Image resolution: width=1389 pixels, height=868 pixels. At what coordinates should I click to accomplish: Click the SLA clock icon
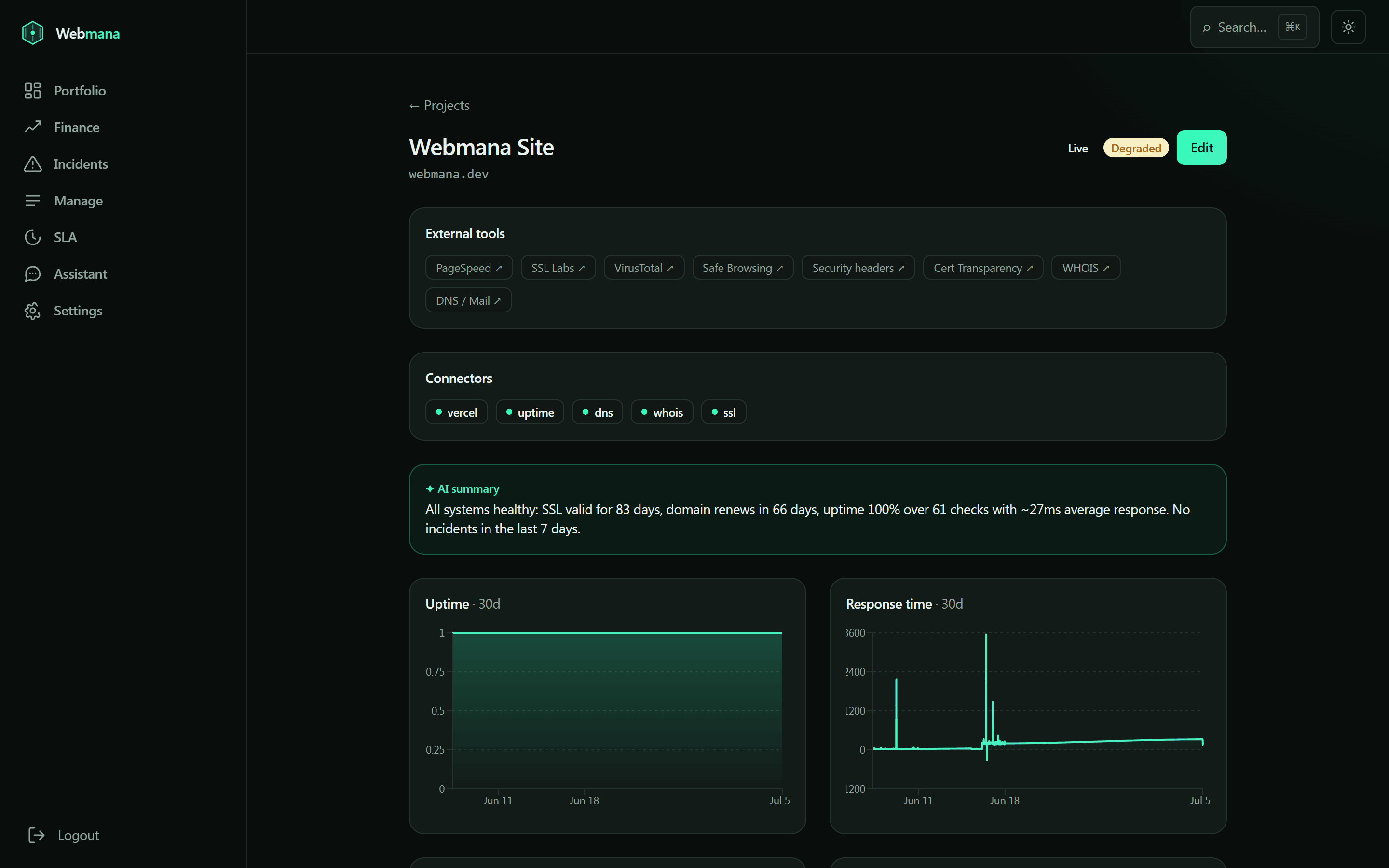(33, 237)
